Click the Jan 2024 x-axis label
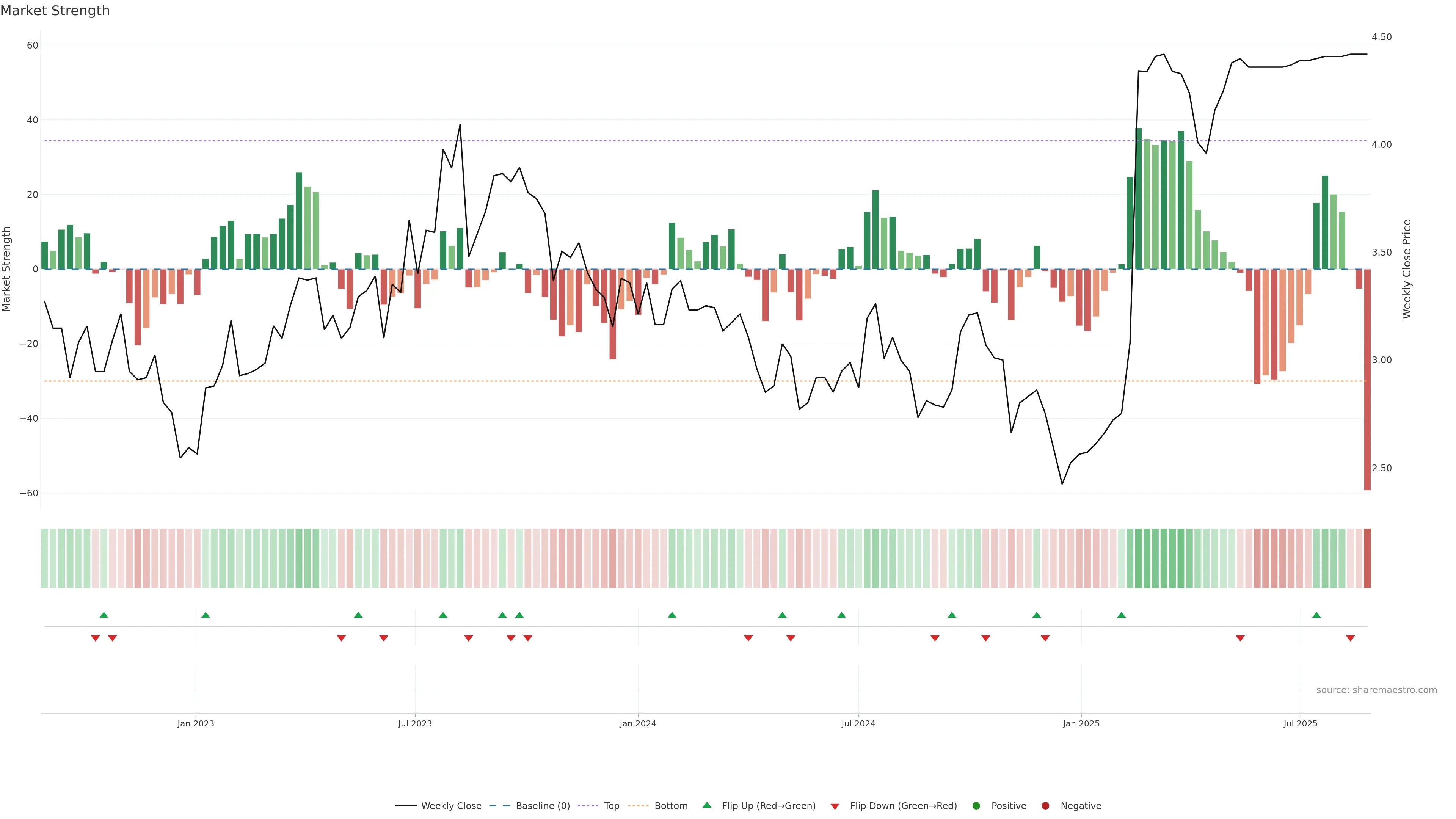 pyautogui.click(x=637, y=723)
